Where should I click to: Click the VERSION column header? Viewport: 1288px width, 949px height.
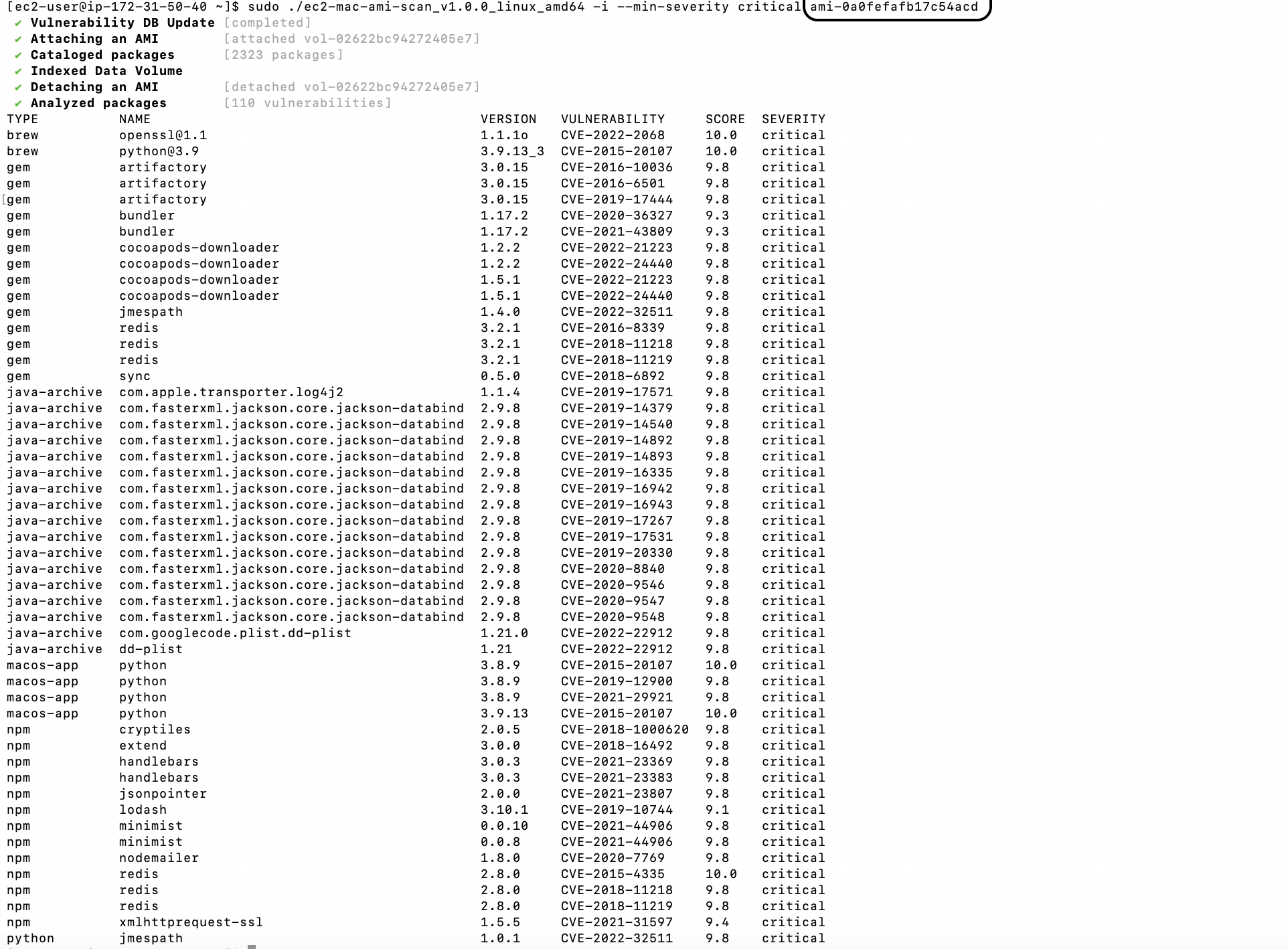(x=509, y=119)
